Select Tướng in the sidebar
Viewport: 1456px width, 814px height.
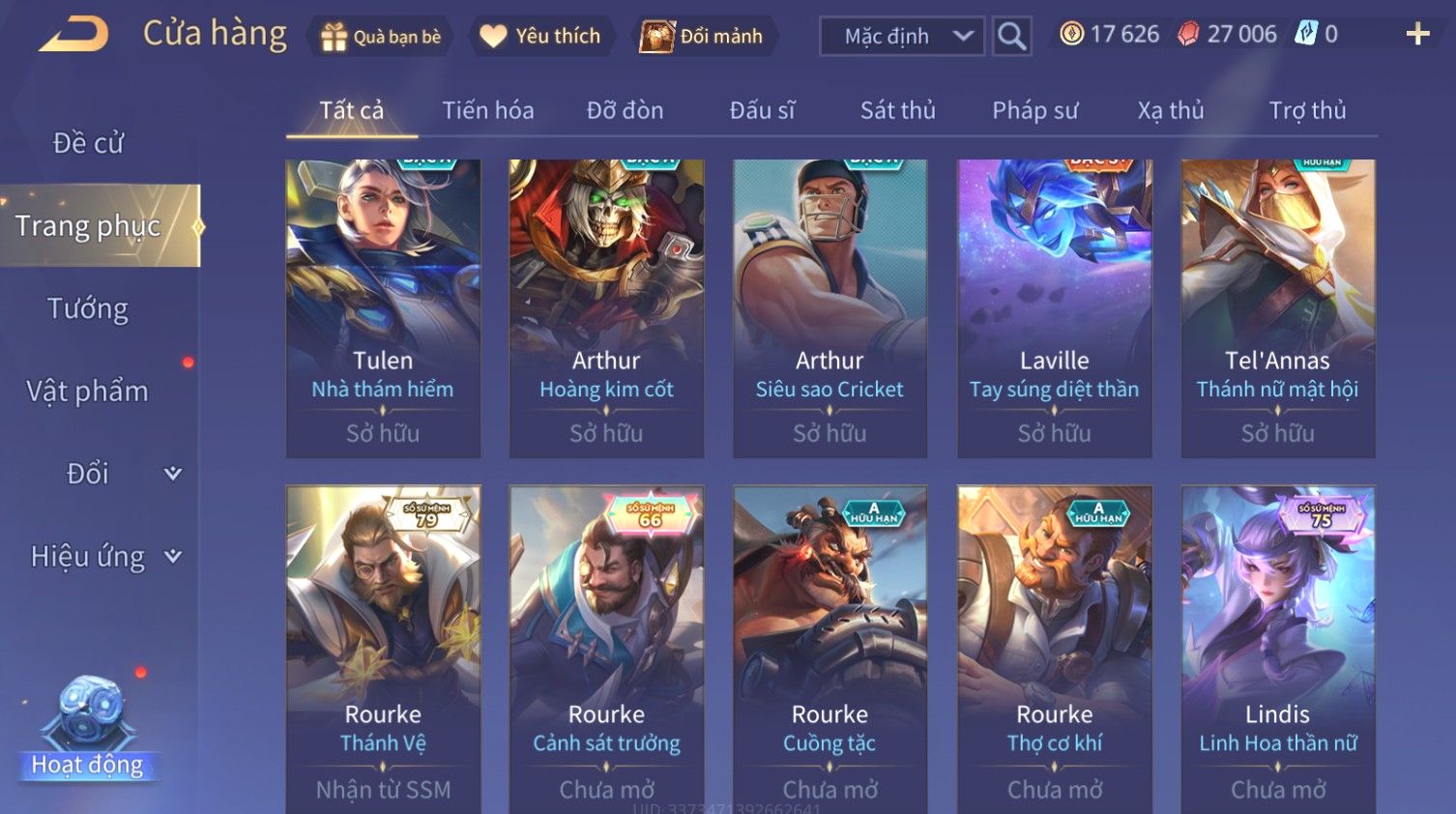click(88, 309)
